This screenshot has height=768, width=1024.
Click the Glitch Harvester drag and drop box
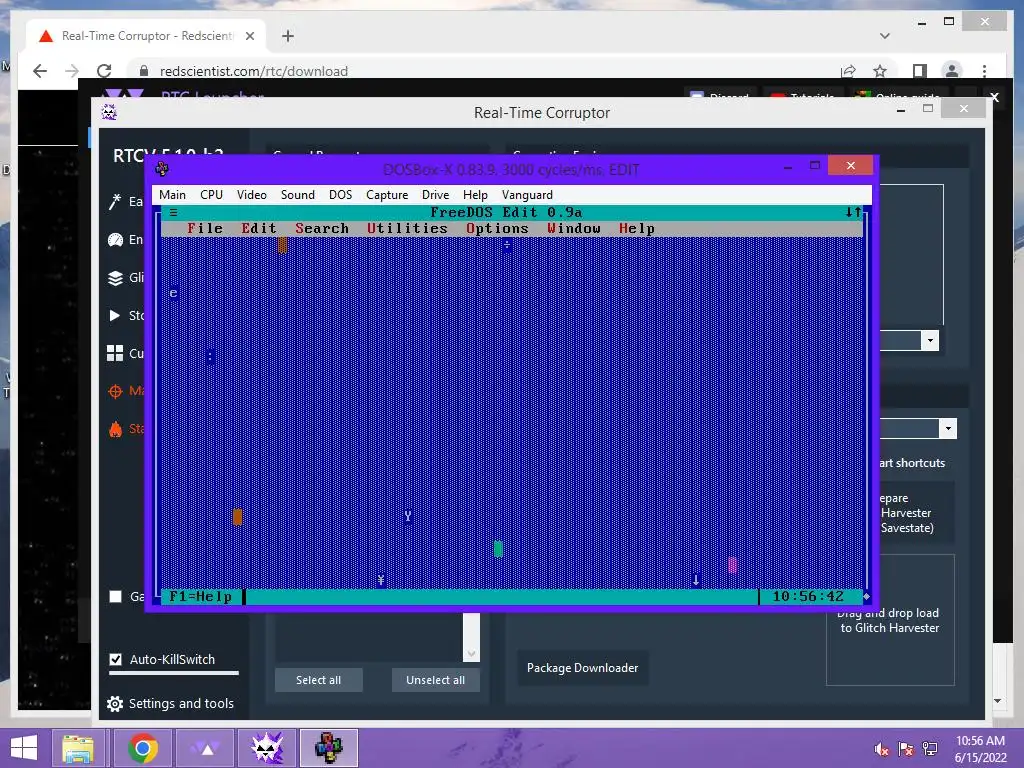889,620
